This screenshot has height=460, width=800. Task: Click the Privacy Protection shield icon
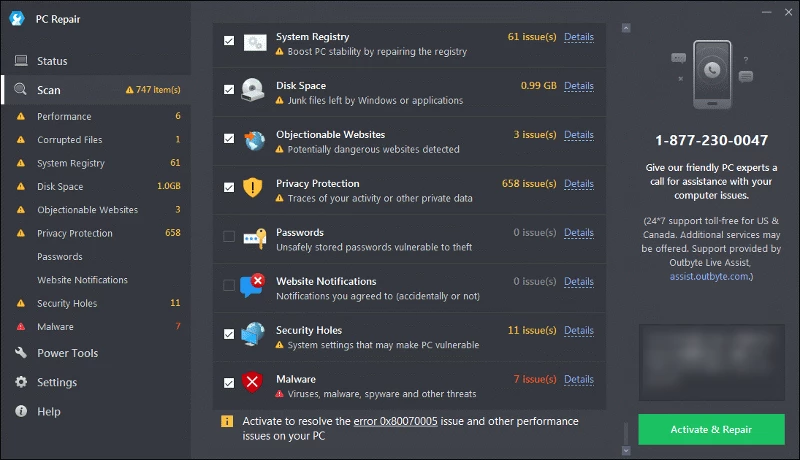(x=252, y=188)
